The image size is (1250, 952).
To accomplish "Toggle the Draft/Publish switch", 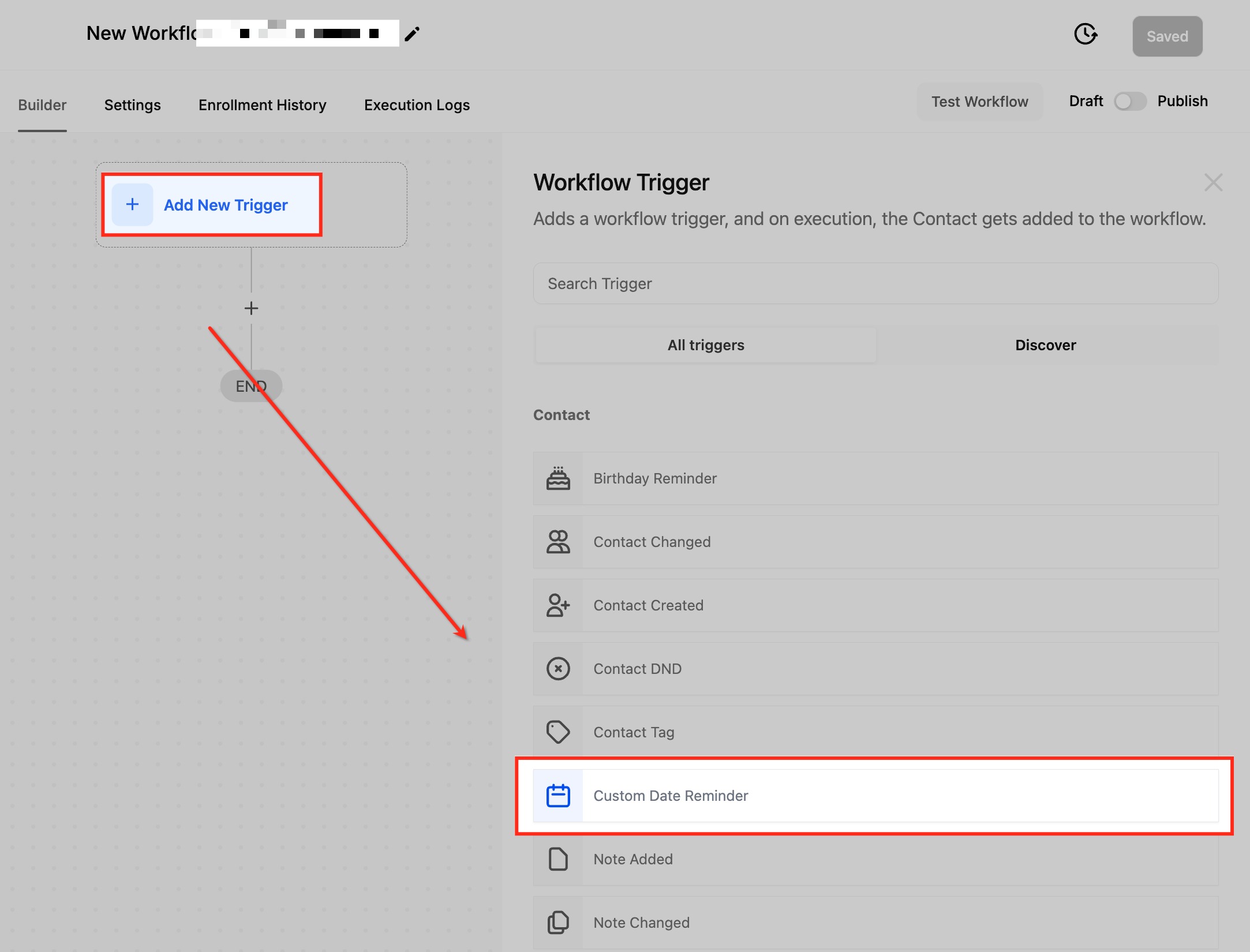I will (1129, 102).
